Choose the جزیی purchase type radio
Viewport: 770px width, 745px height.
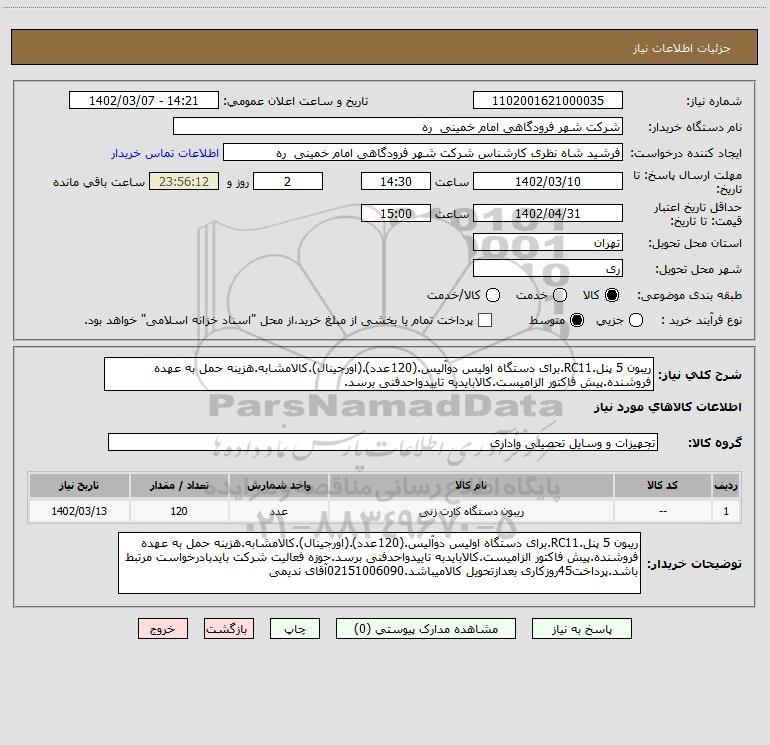(636, 320)
